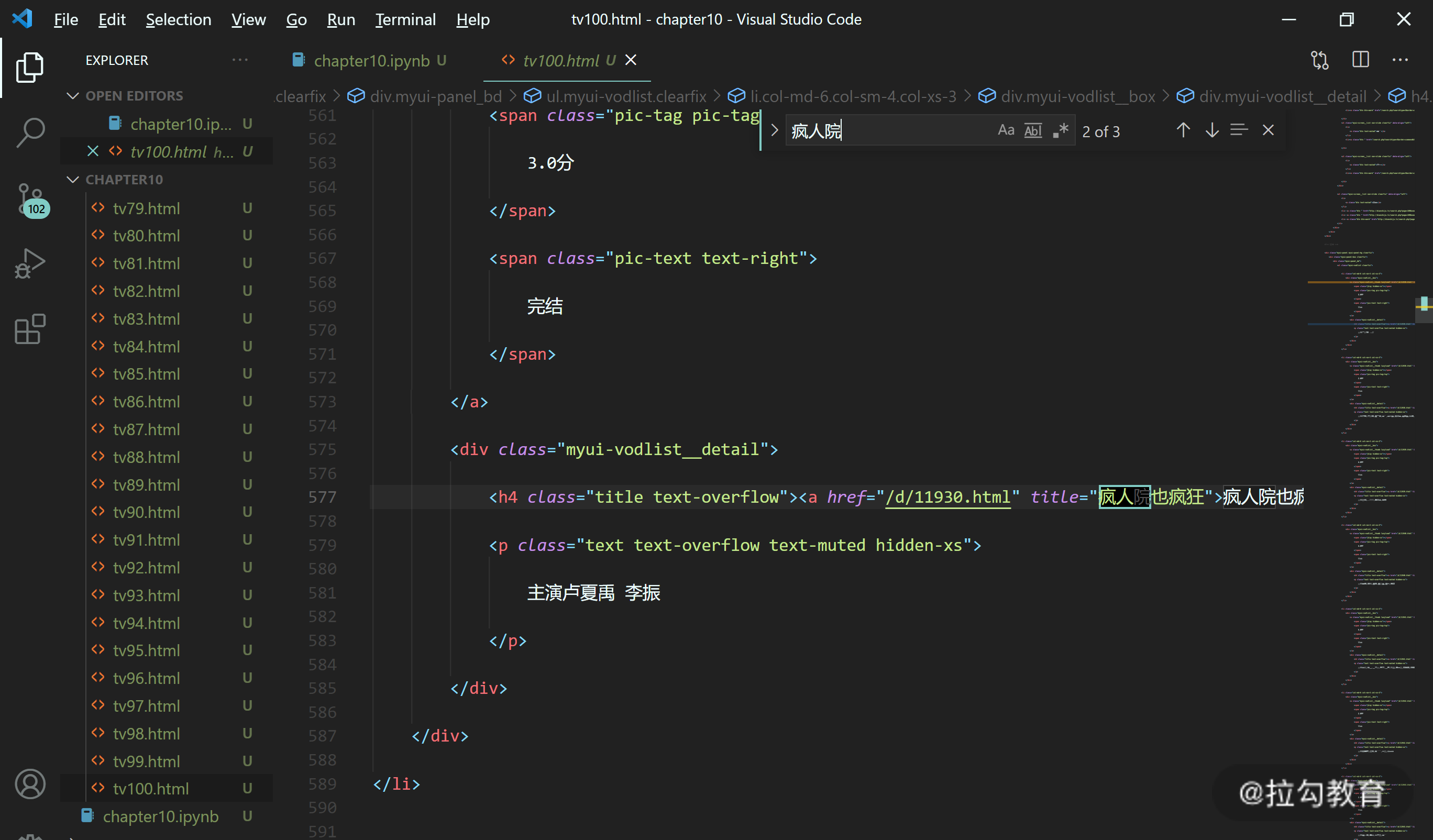Toggle find in selection icon

click(x=1239, y=131)
